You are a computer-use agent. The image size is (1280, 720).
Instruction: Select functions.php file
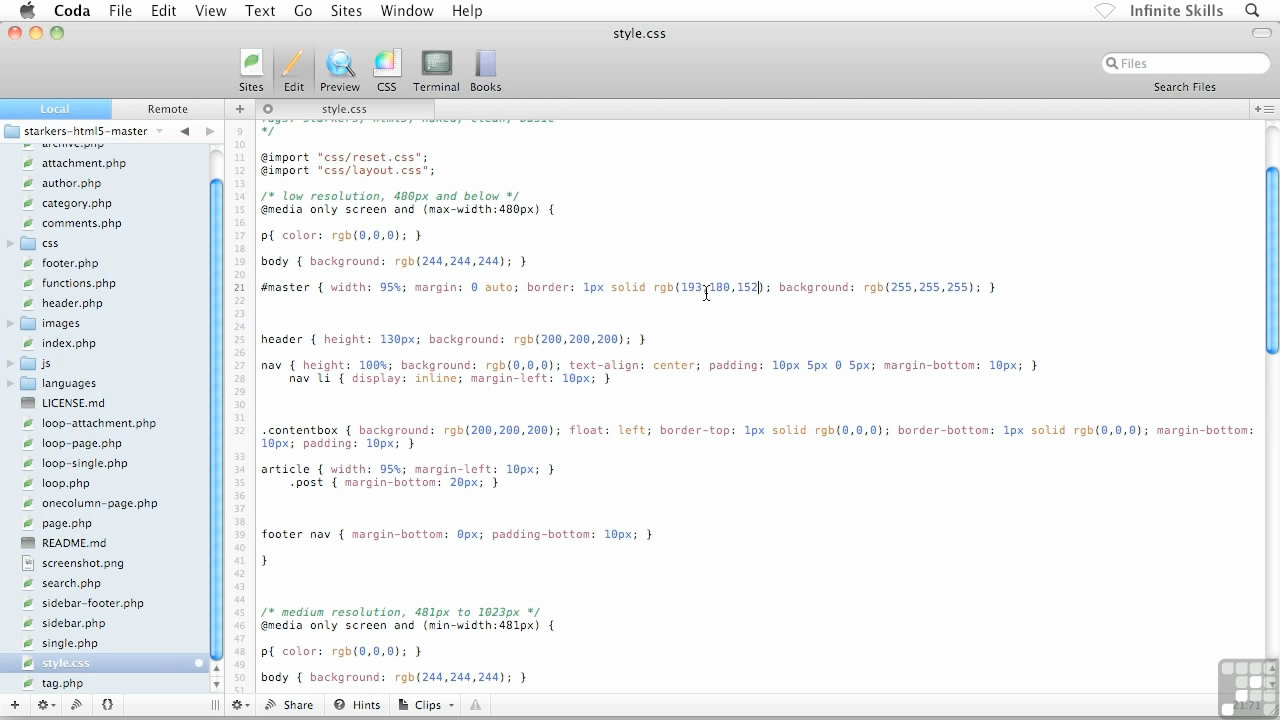tap(79, 283)
